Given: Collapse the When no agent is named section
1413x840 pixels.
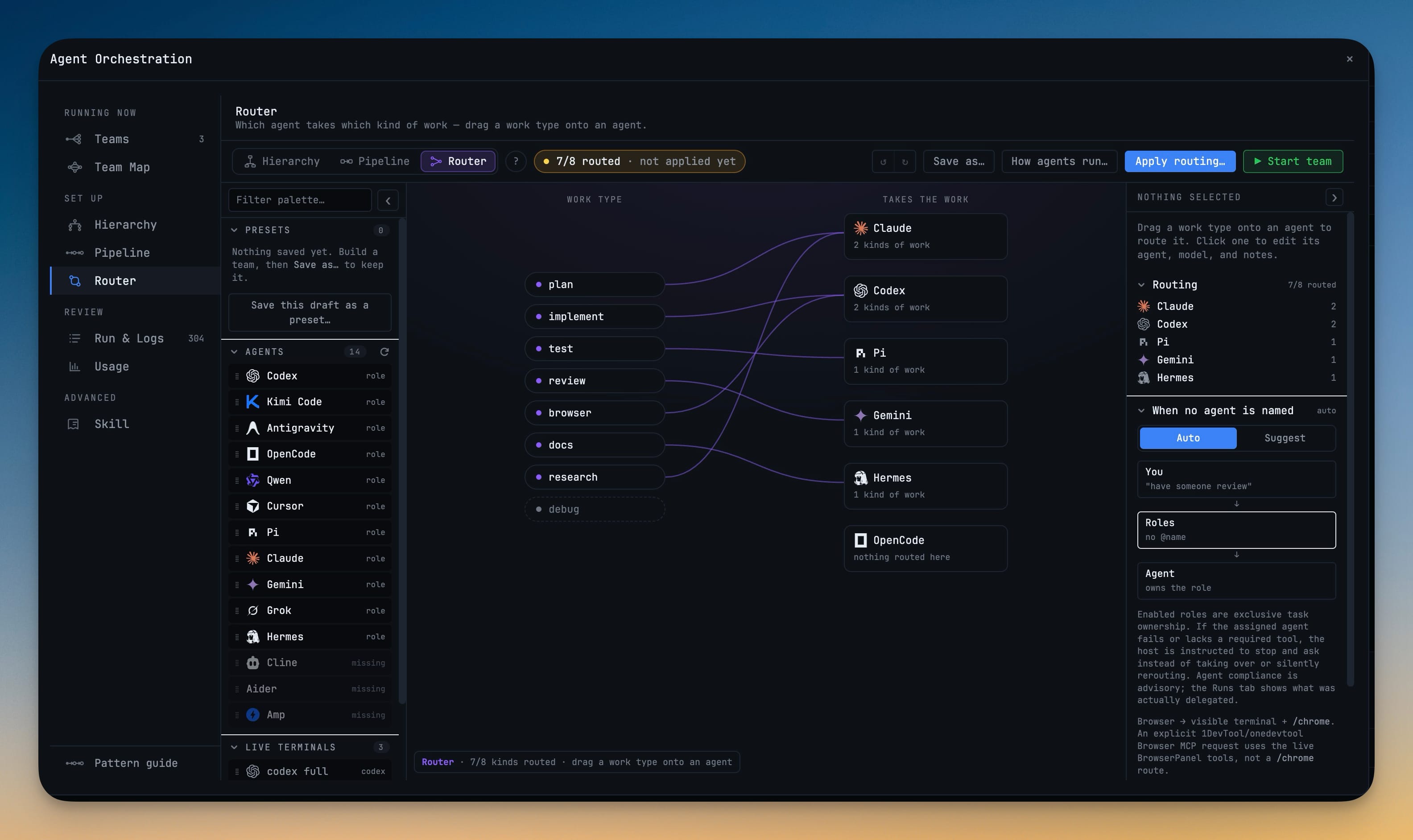Looking at the screenshot, I should pos(1141,411).
